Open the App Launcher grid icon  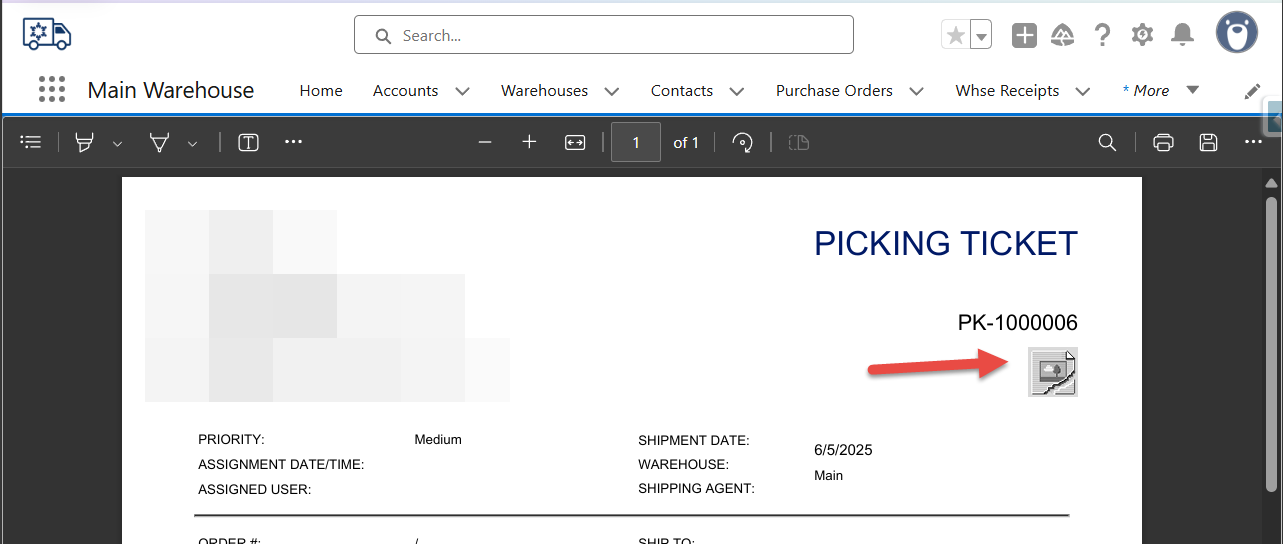[x=52, y=90]
